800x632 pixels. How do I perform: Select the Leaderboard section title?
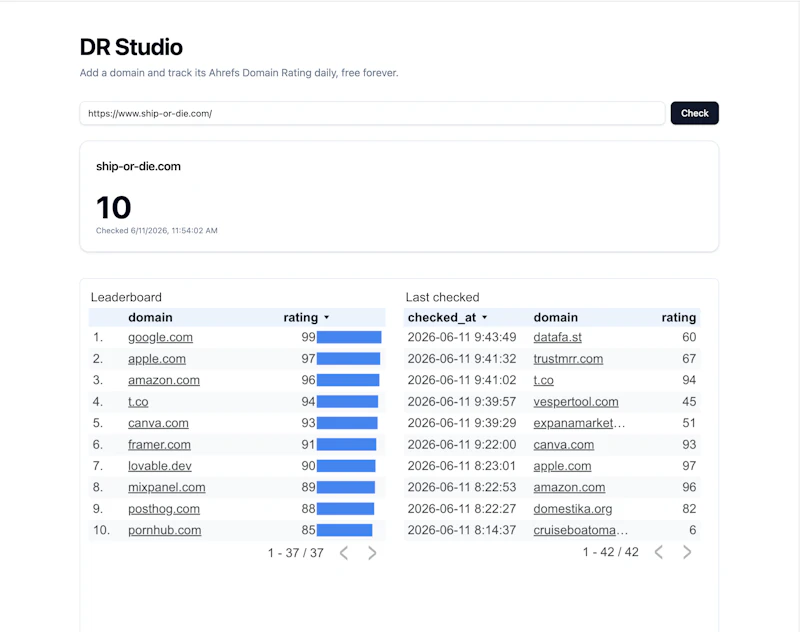click(126, 297)
